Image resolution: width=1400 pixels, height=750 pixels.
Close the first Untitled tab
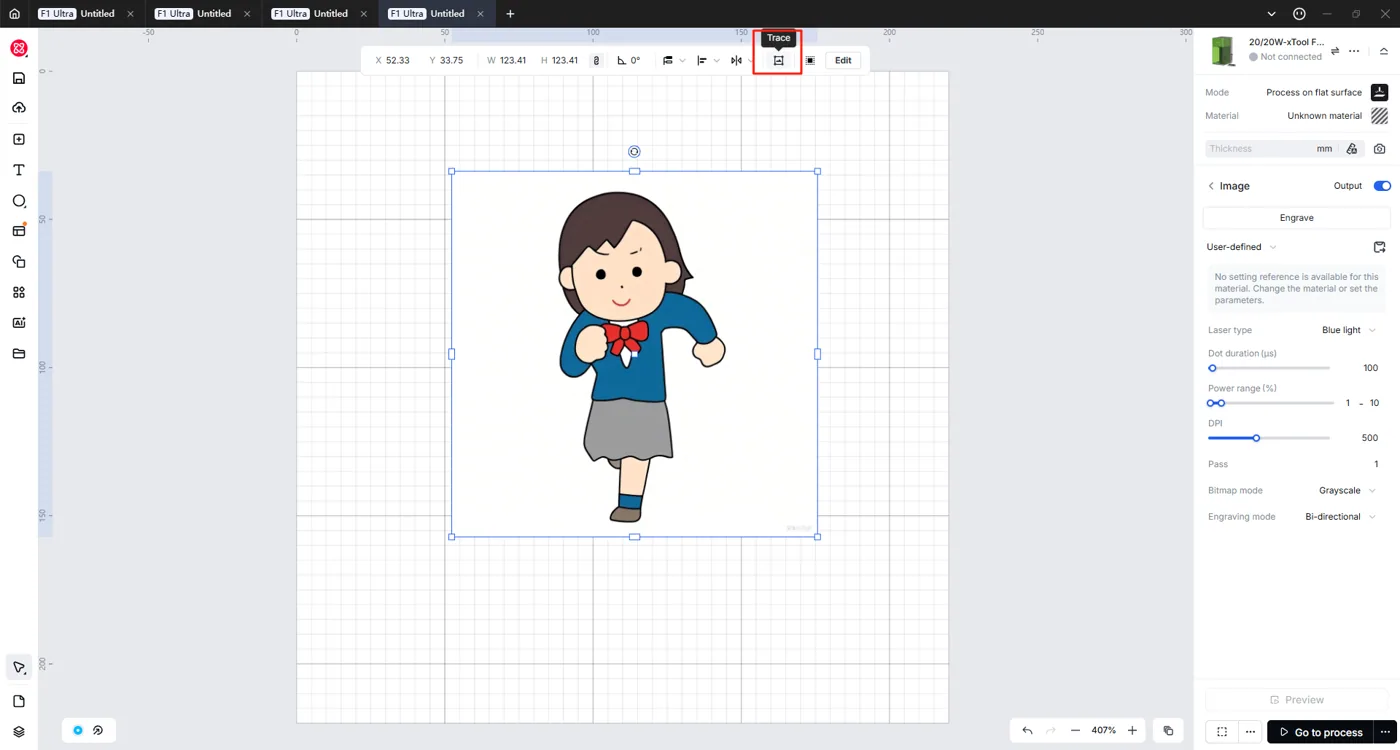130,14
